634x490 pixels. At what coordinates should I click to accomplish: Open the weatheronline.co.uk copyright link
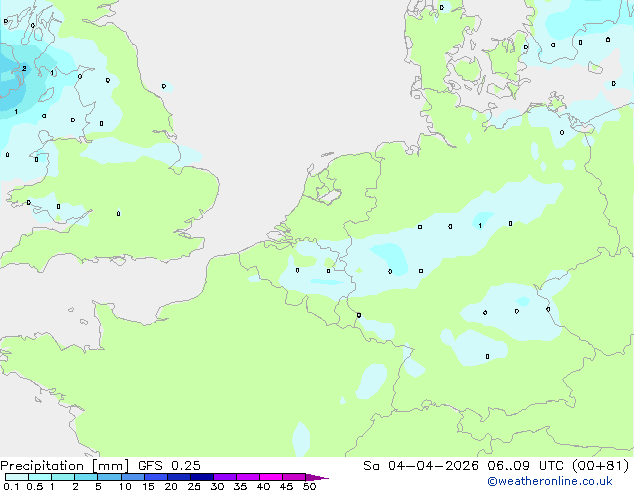point(550,481)
